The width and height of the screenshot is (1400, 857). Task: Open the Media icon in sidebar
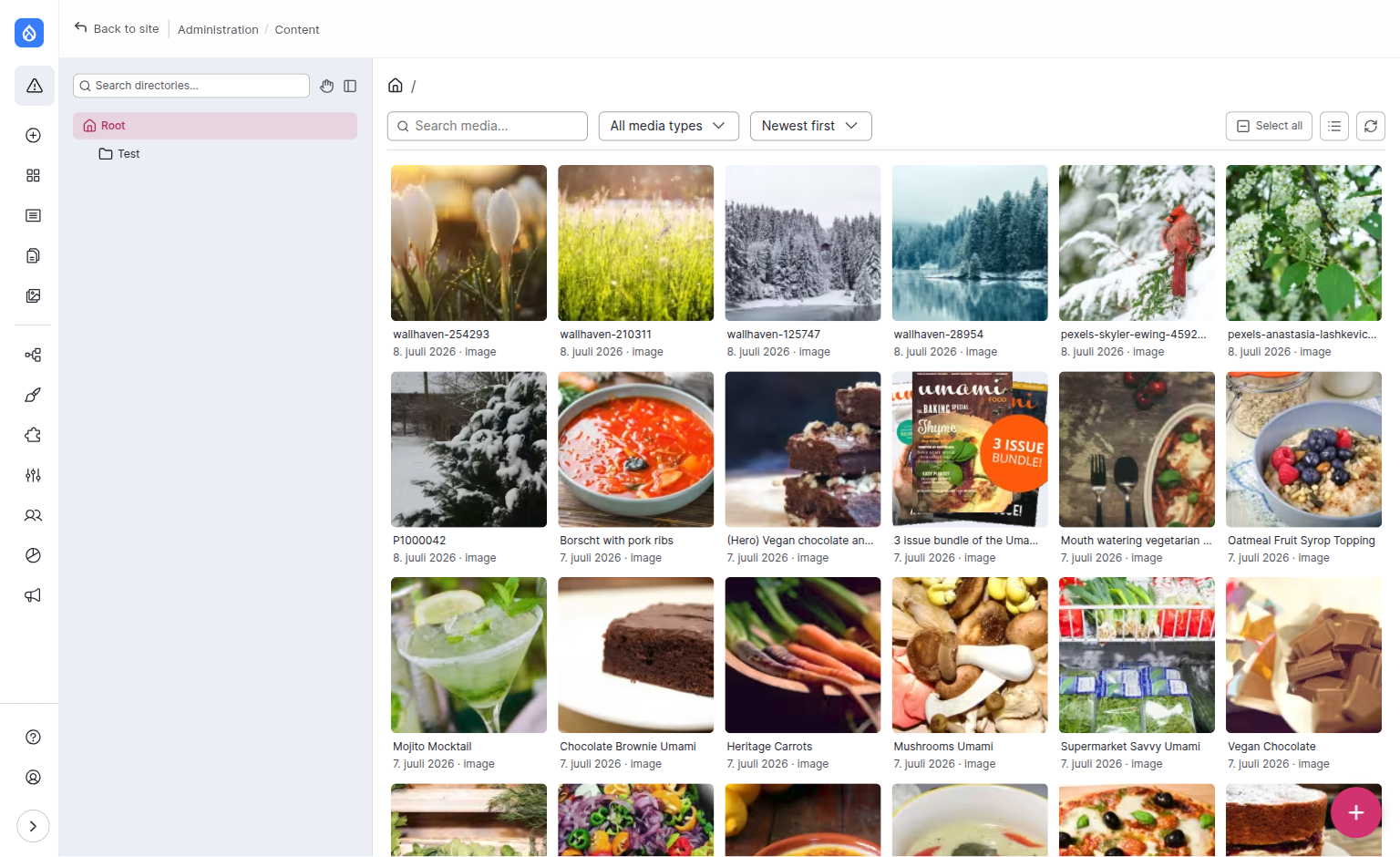[x=34, y=296]
